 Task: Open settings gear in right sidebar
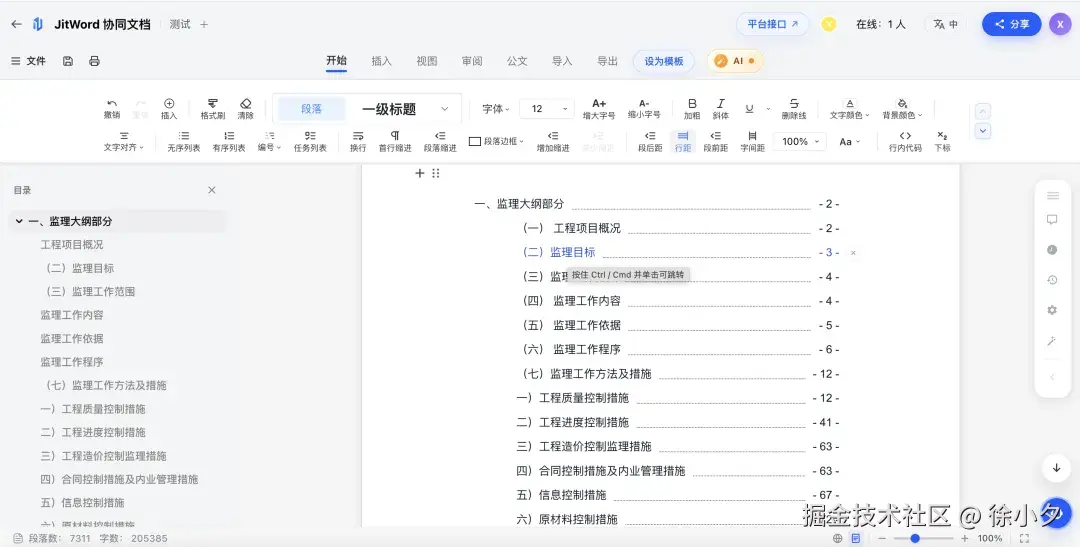[x=1052, y=310]
